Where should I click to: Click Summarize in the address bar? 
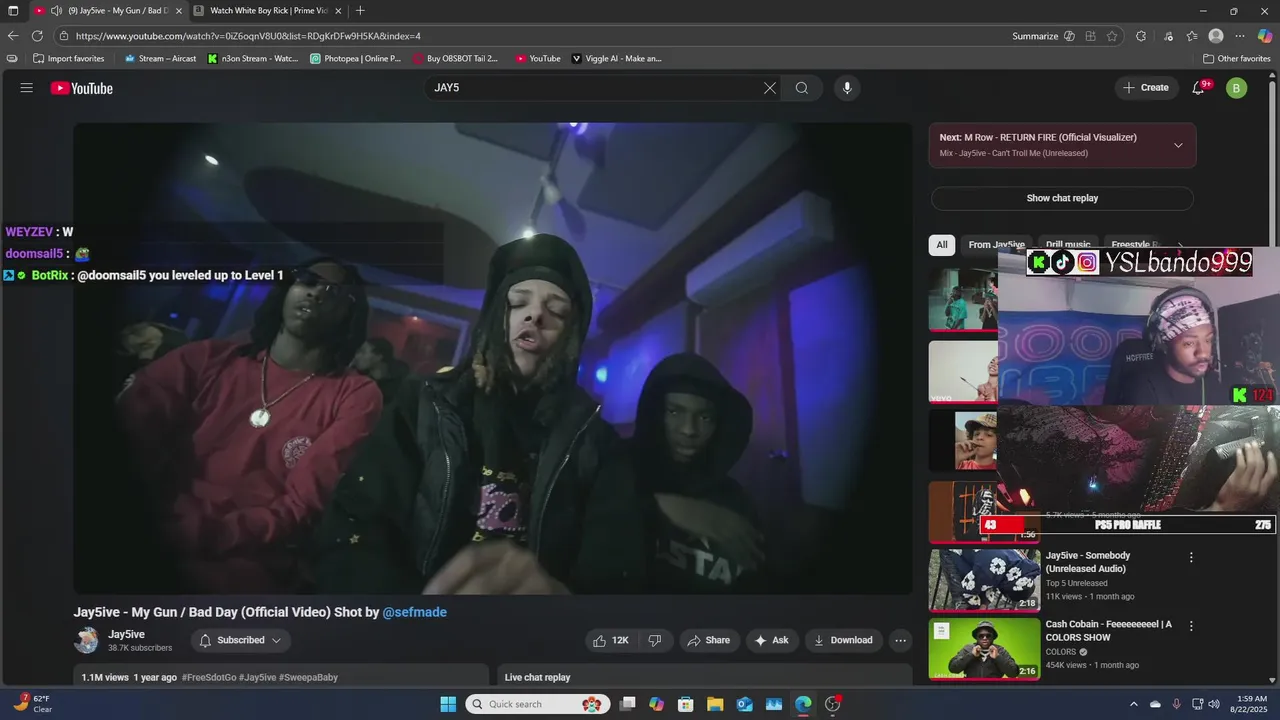(1035, 36)
